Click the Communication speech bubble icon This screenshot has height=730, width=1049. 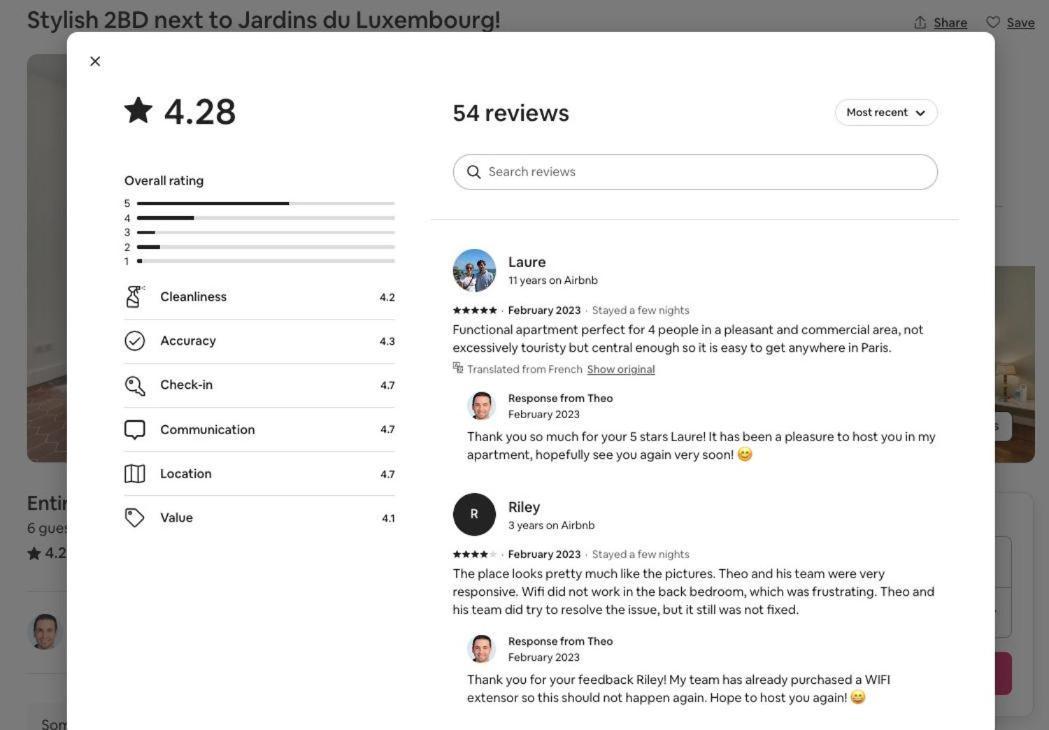pos(134,430)
